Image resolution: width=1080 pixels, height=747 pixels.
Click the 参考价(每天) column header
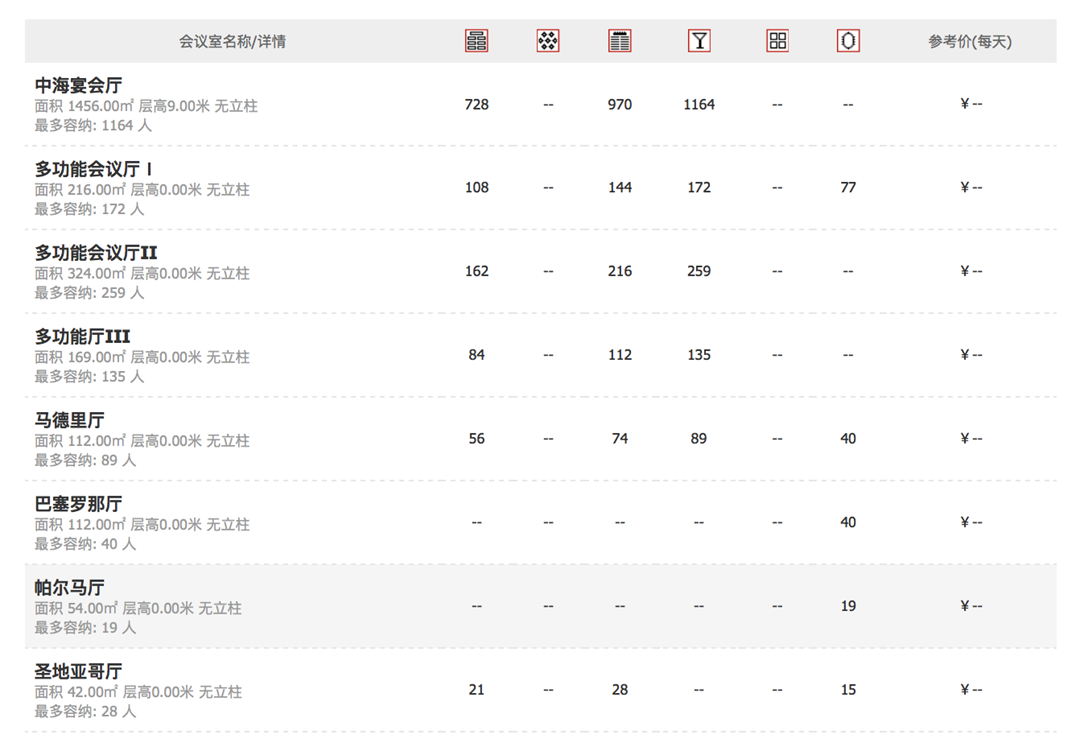(x=970, y=42)
